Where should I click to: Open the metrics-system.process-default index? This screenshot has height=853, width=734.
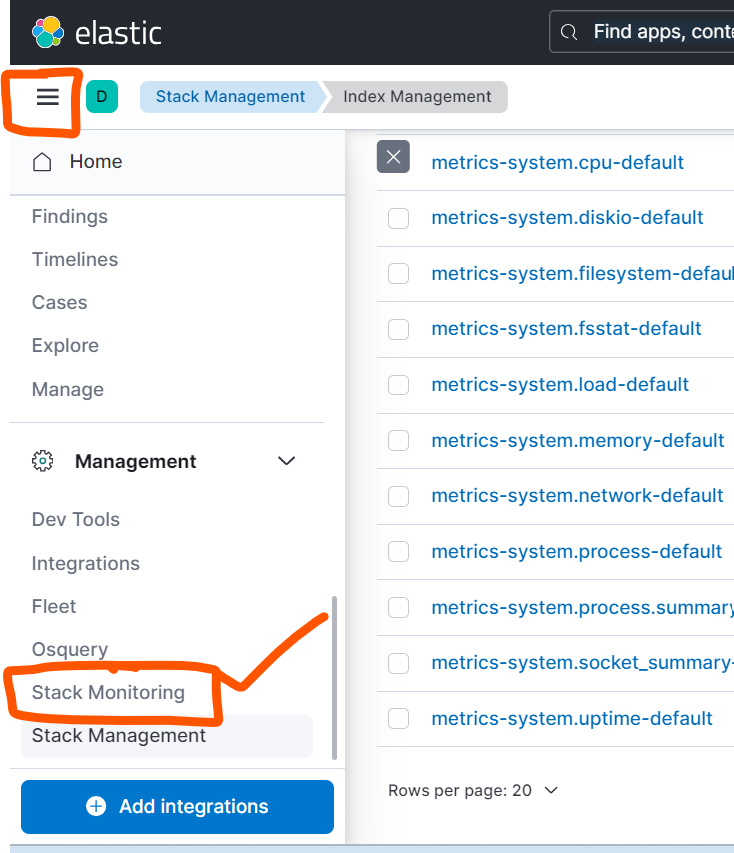pyautogui.click(x=576, y=552)
